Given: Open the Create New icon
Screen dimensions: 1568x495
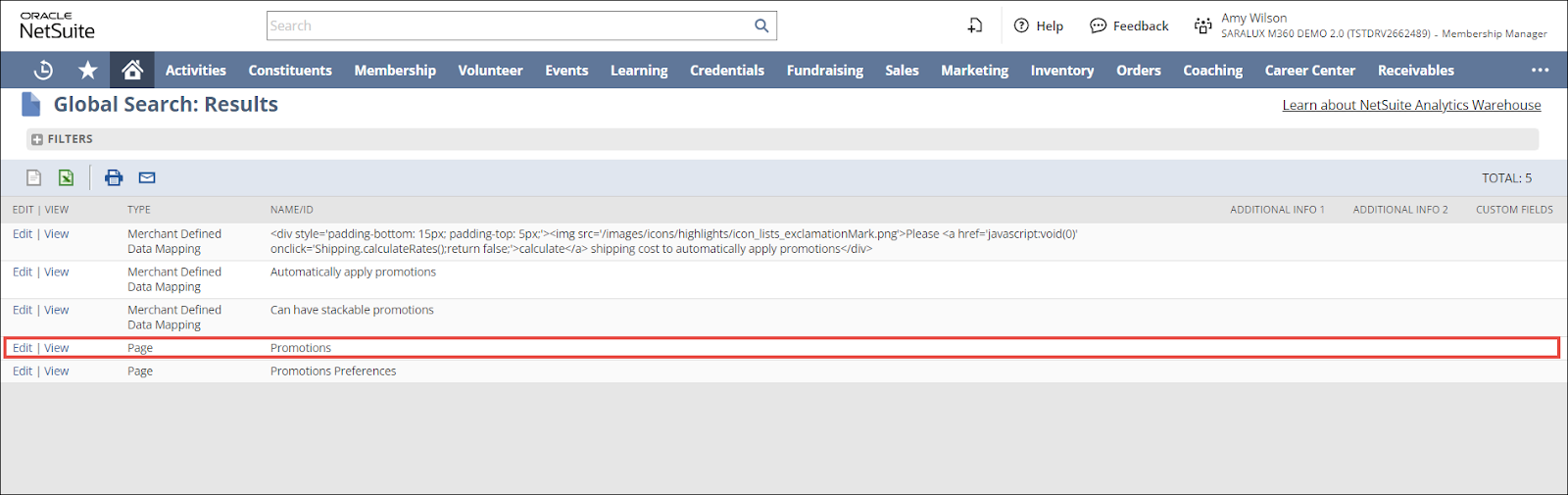Looking at the screenshot, I should tap(975, 26).
